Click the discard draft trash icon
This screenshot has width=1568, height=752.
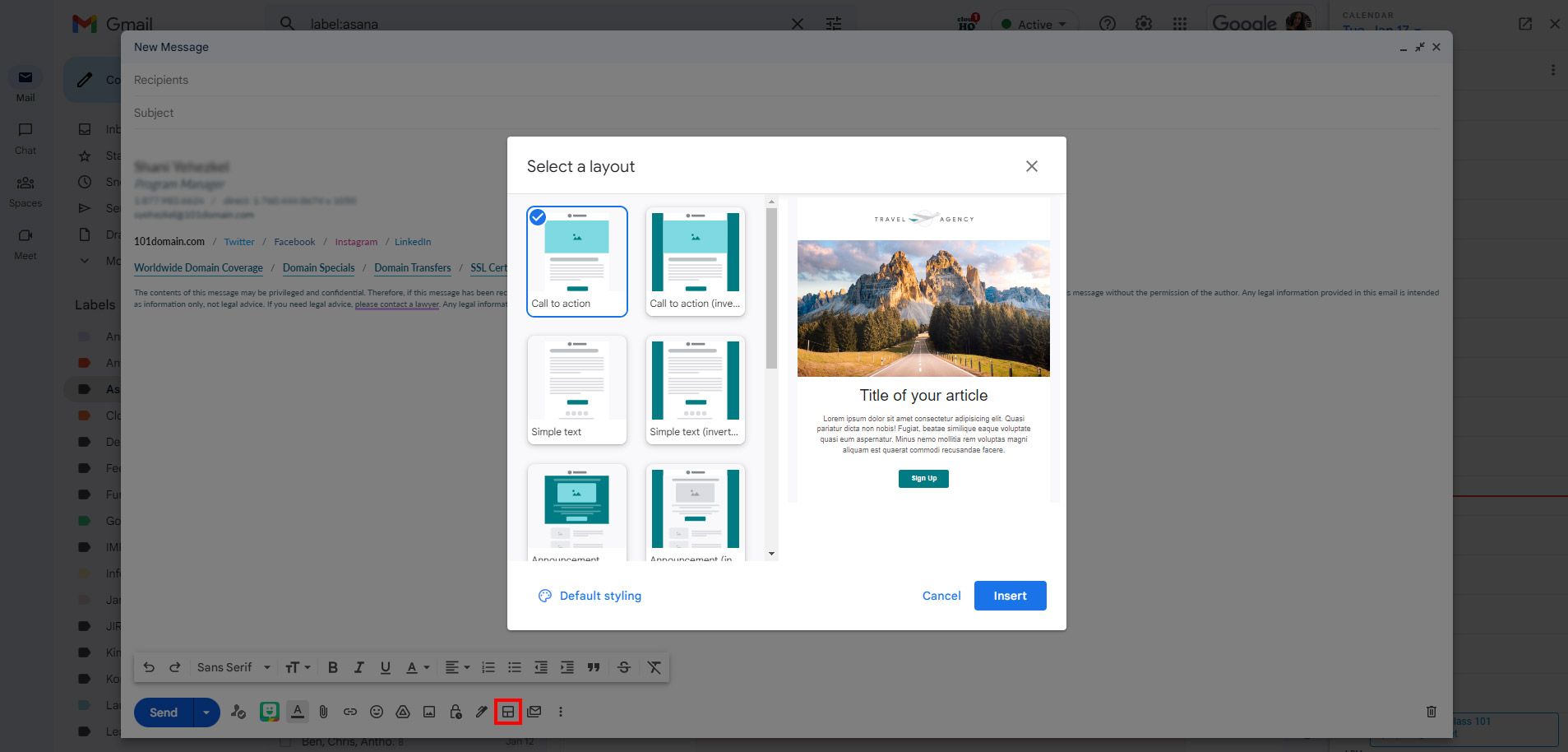(x=1431, y=712)
